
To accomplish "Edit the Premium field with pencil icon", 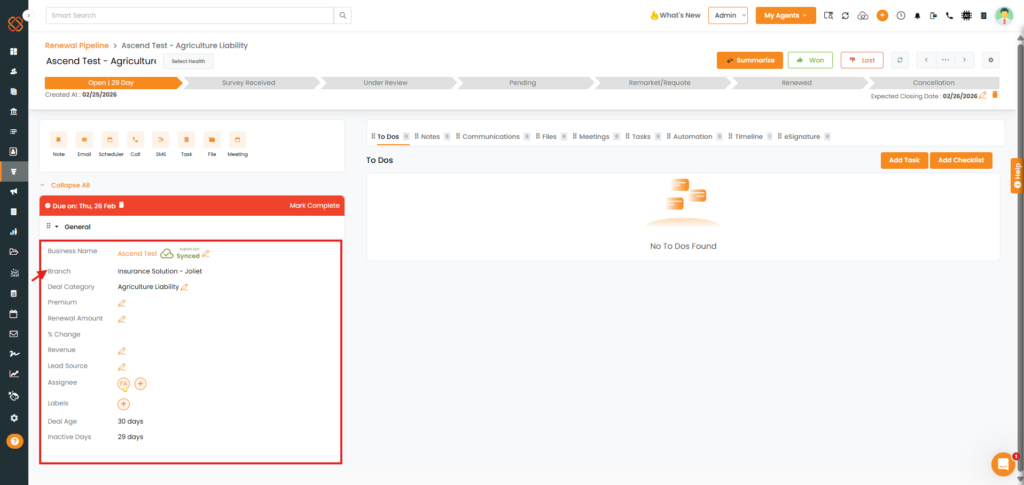I will click(x=121, y=302).
